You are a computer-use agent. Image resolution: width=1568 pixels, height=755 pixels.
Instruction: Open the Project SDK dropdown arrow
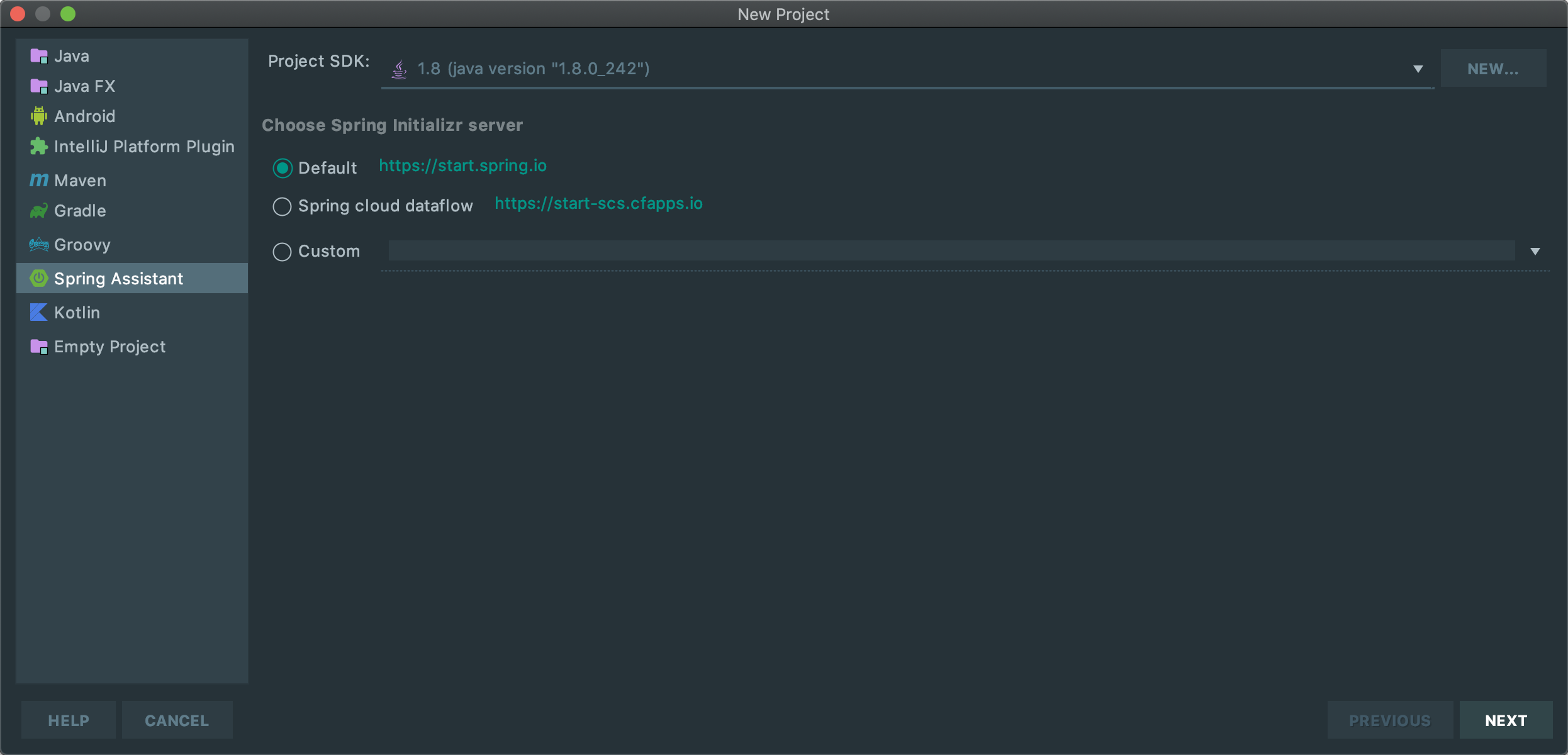[1418, 69]
